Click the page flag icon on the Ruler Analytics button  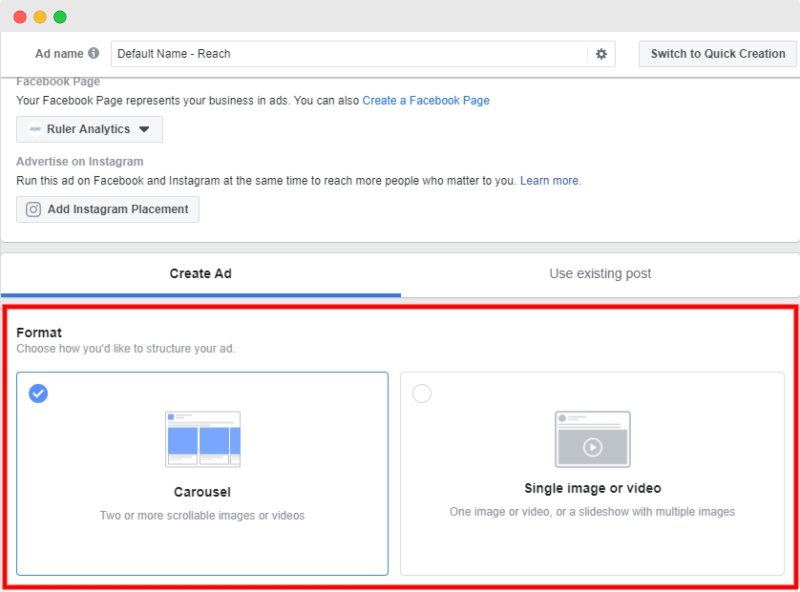pyautogui.click(x=34, y=129)
